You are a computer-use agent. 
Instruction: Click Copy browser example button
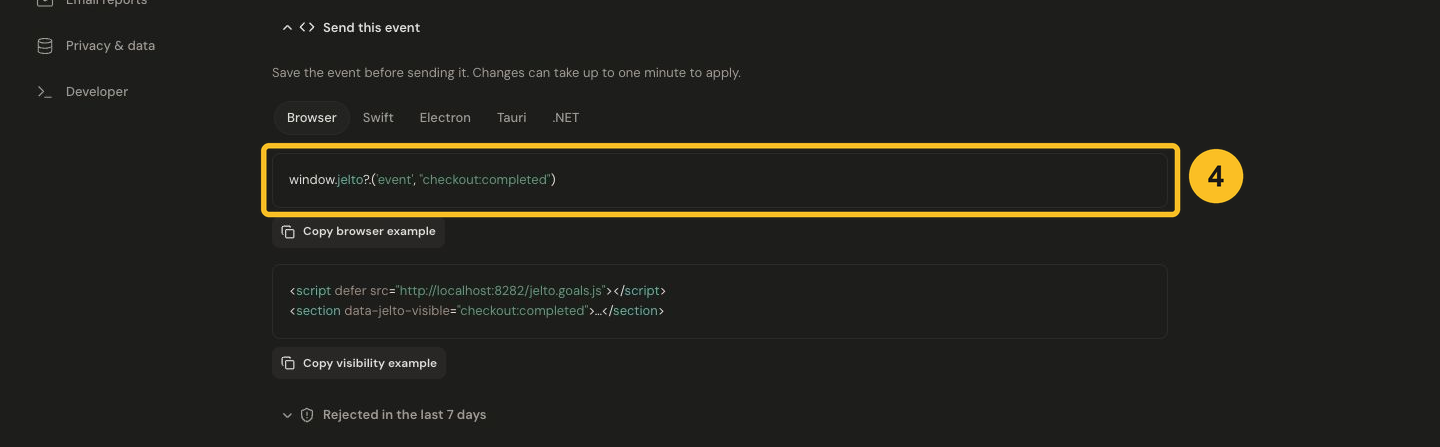[x=359, y=232]
